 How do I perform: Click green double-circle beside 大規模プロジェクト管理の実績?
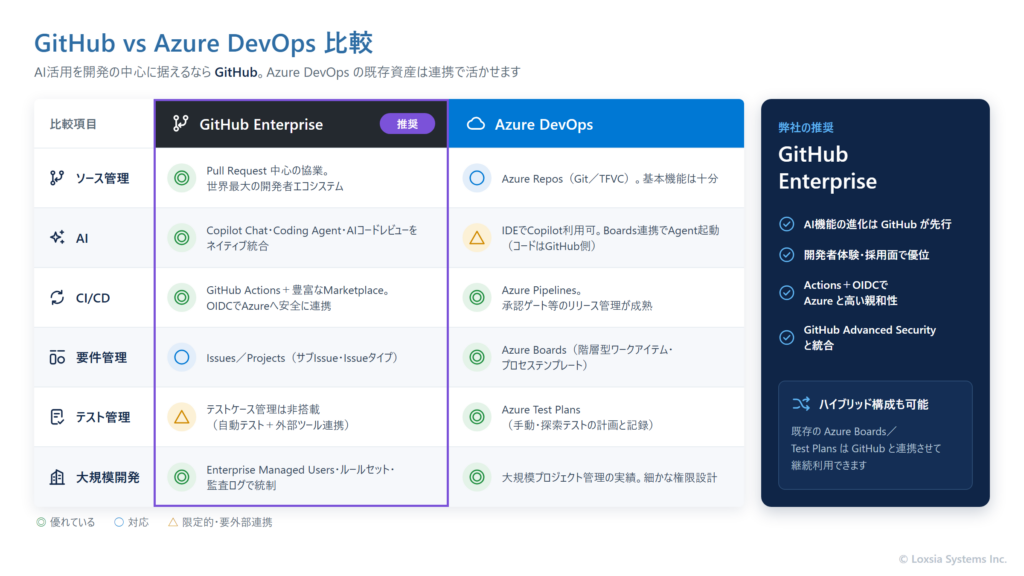[477, 477]
